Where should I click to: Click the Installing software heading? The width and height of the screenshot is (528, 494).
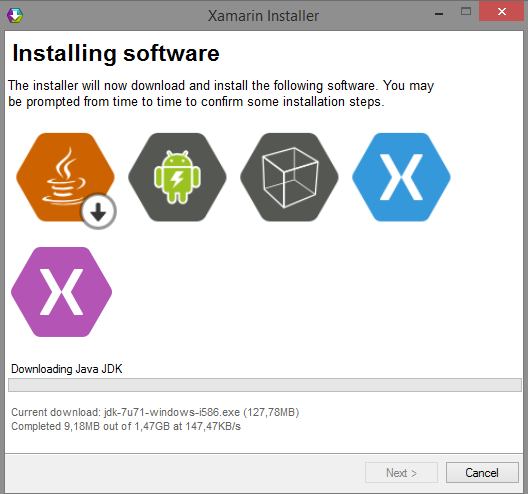(116, 54)
